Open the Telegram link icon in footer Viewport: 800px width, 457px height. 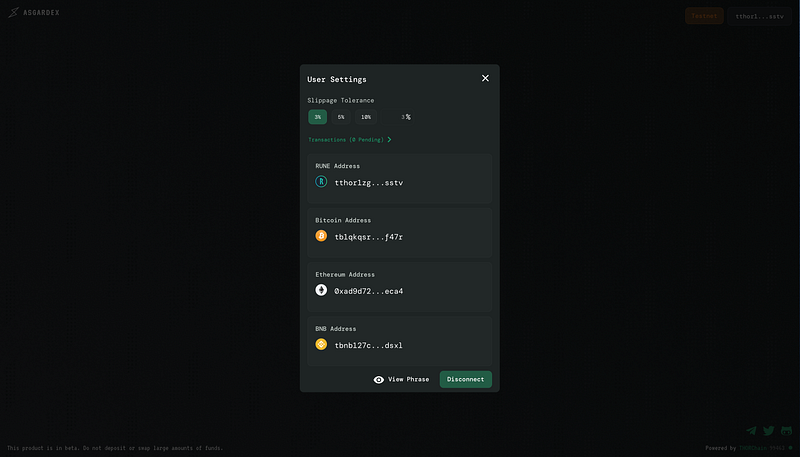point(752,431)
